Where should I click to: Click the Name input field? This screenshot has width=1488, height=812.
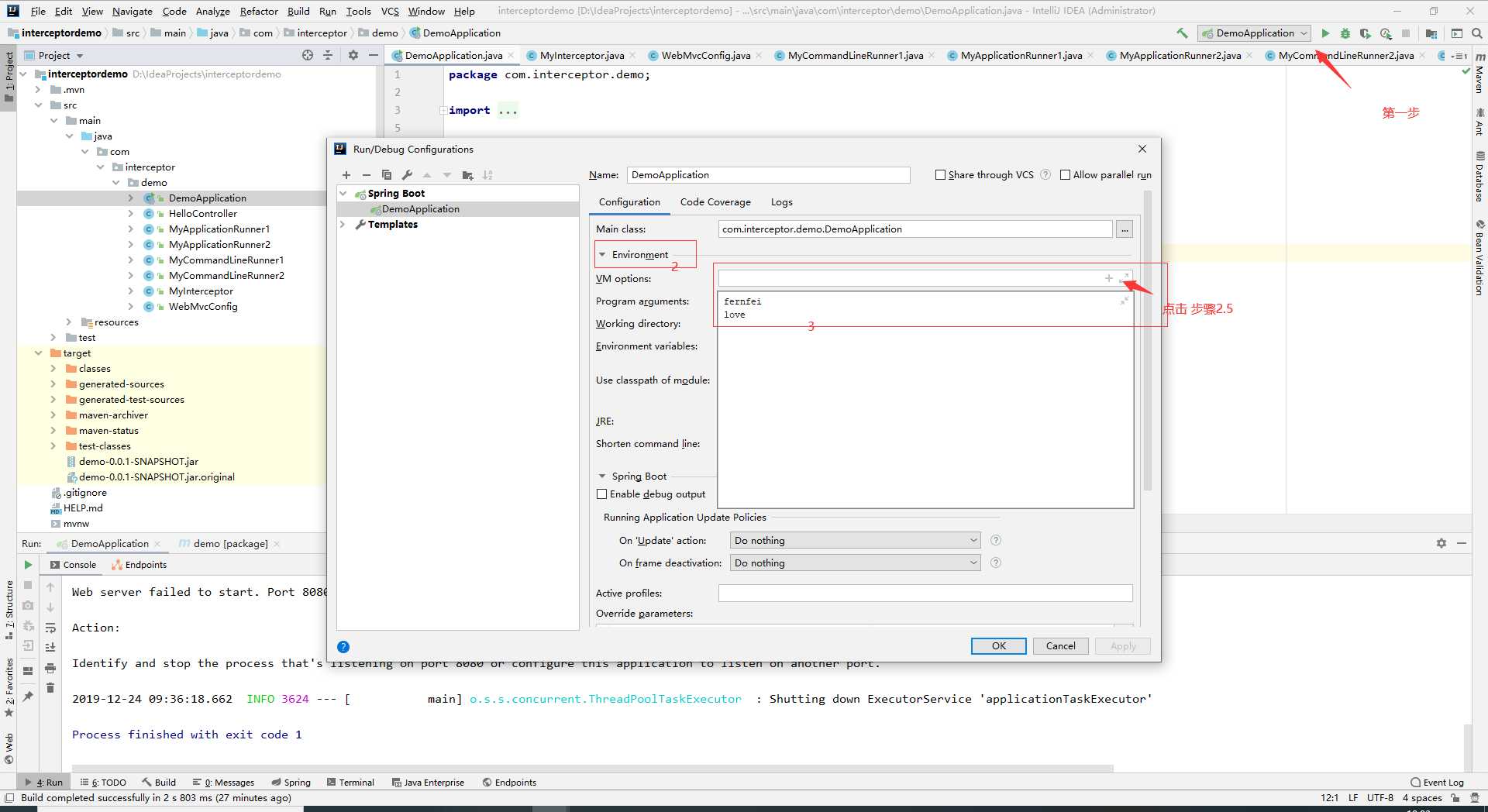pos(768,175)
